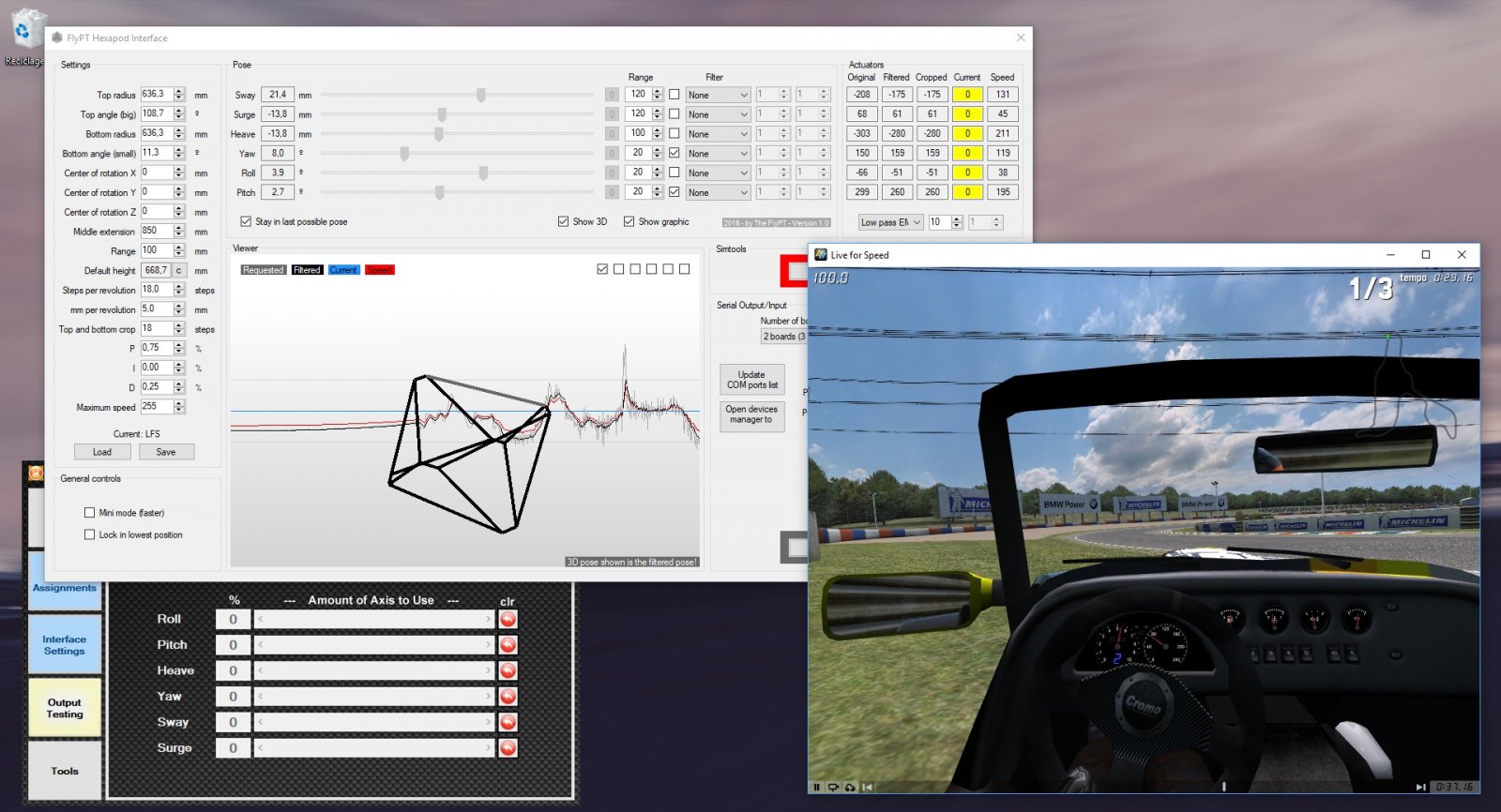Switch to Output Testing in SimTools
This screenshot has height=812, width=1501.
tap(65, 708)
